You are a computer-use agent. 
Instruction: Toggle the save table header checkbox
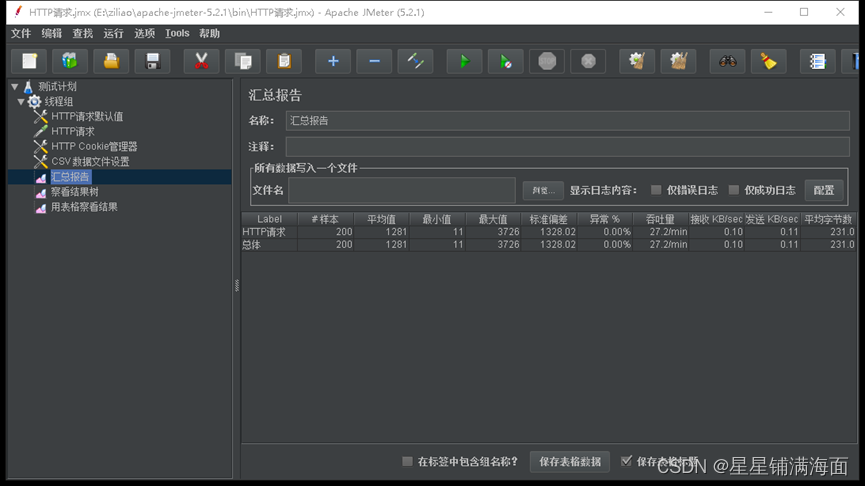tap(626, 461)
